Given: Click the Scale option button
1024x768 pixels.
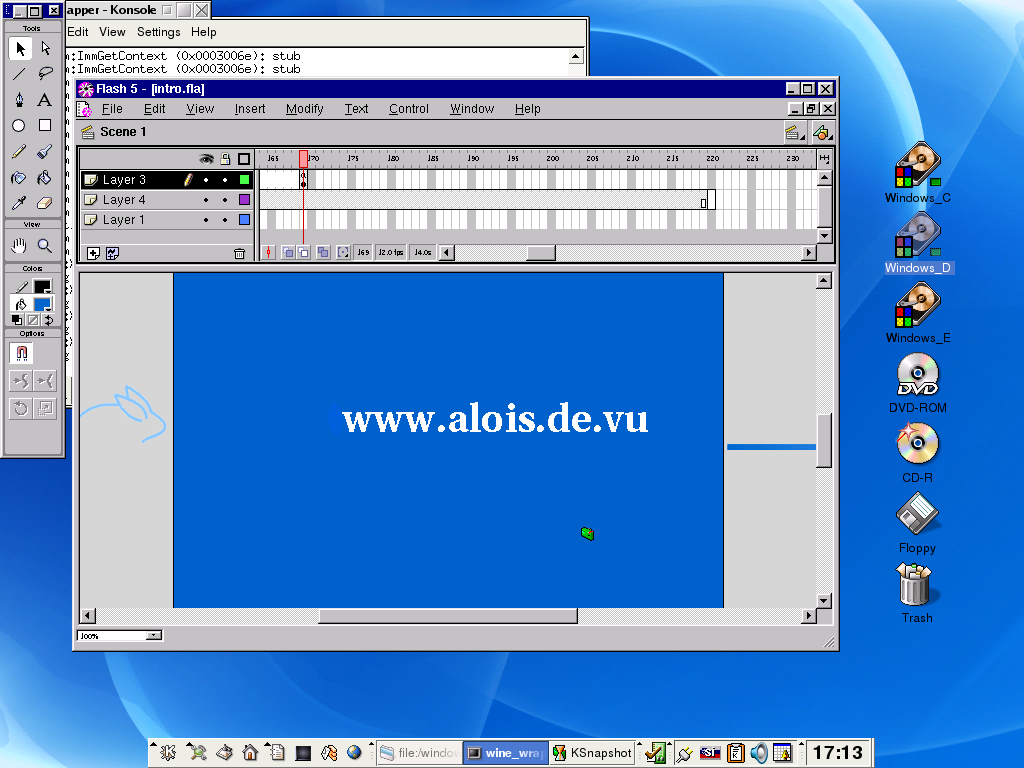Looking at the screenshot, I should (x=45, y=409).
